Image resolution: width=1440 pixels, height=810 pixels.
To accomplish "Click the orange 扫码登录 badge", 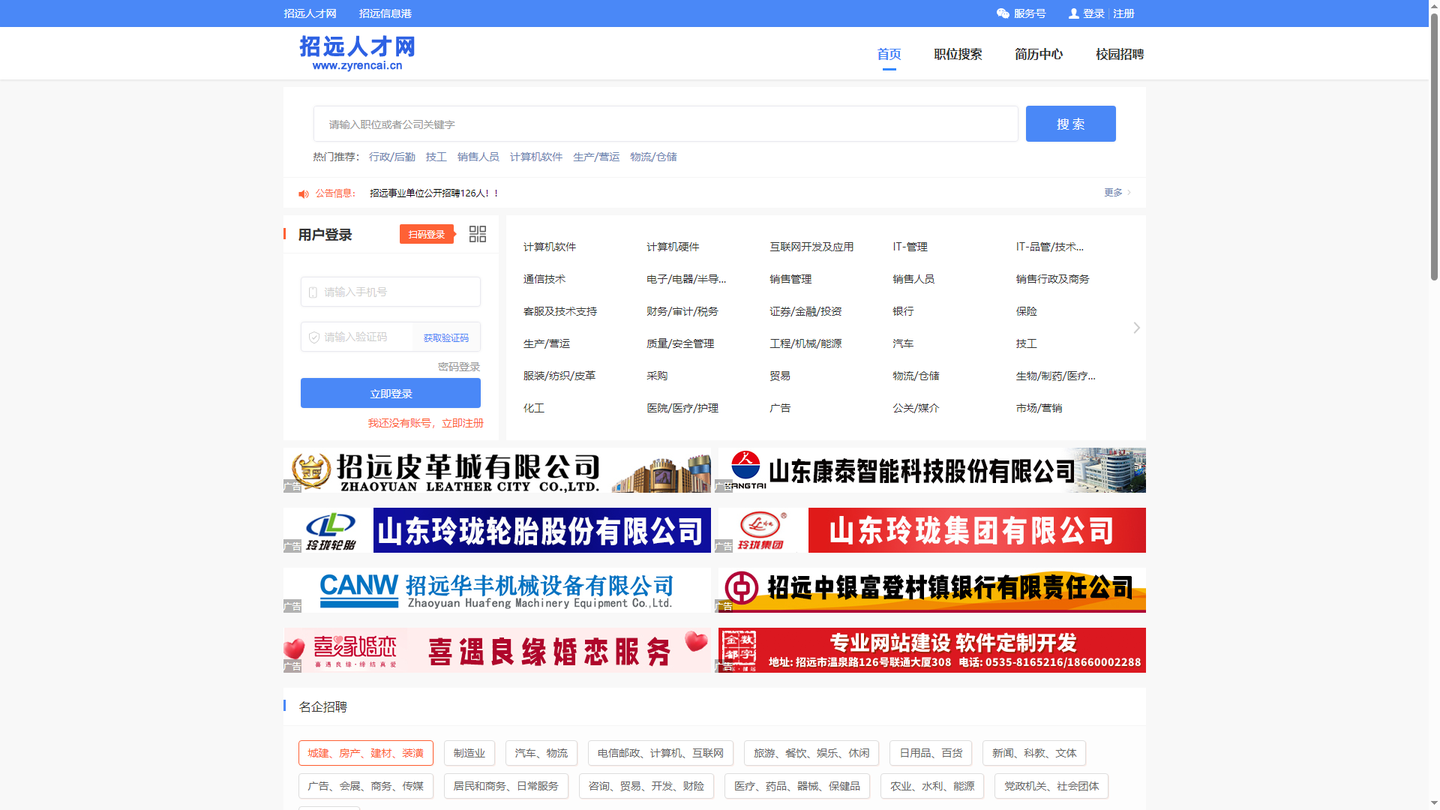I will tap(427, 234).
